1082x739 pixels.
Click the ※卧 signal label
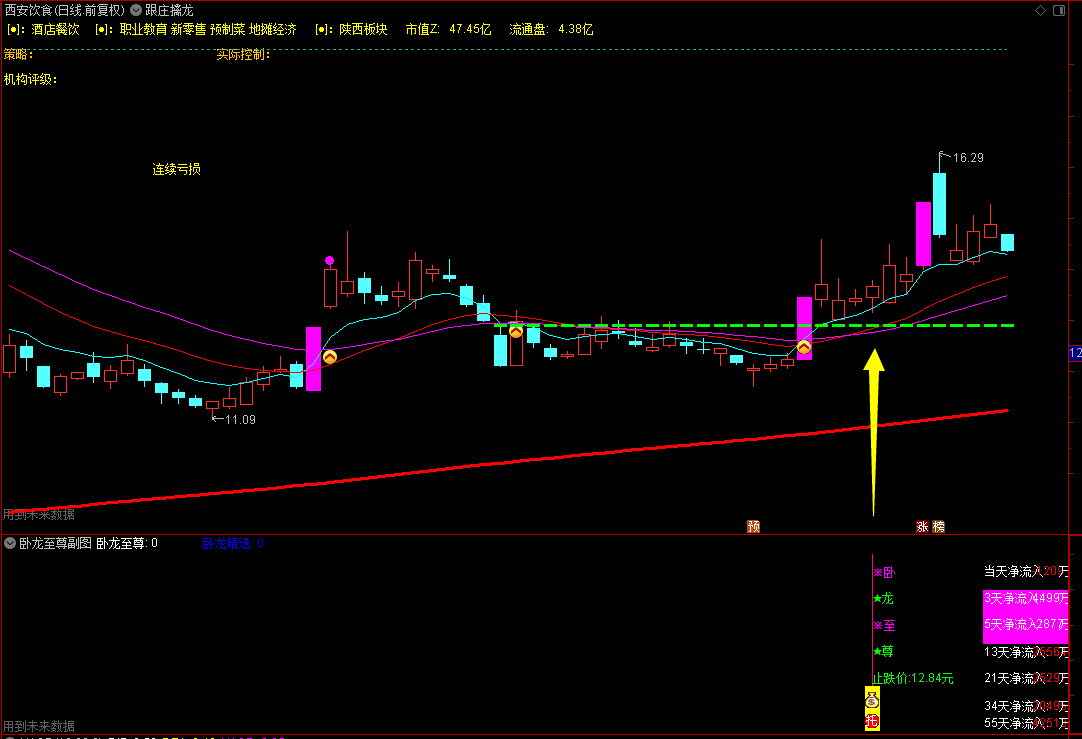click(x=884, y=572)
